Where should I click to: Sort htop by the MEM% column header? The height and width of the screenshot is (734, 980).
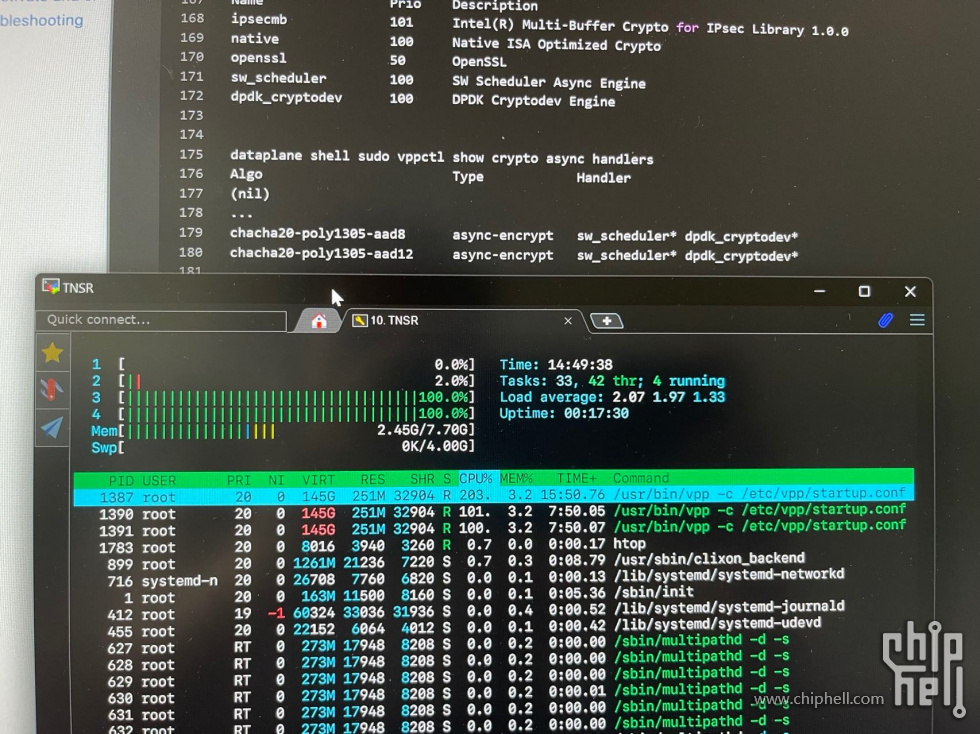[516, 479]
